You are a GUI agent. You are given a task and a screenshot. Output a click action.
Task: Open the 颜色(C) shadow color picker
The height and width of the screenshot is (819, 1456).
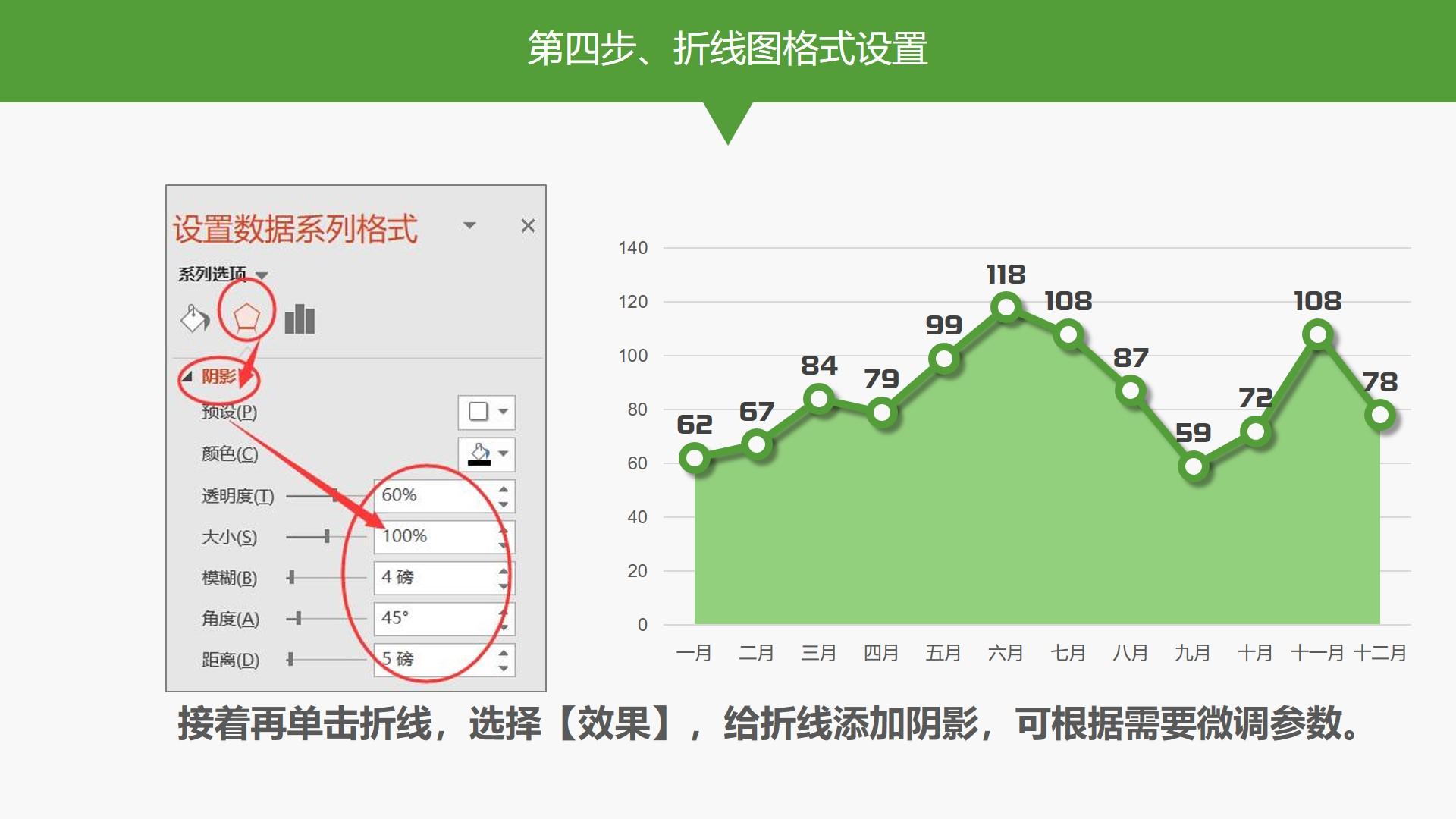tap(487, 454)
